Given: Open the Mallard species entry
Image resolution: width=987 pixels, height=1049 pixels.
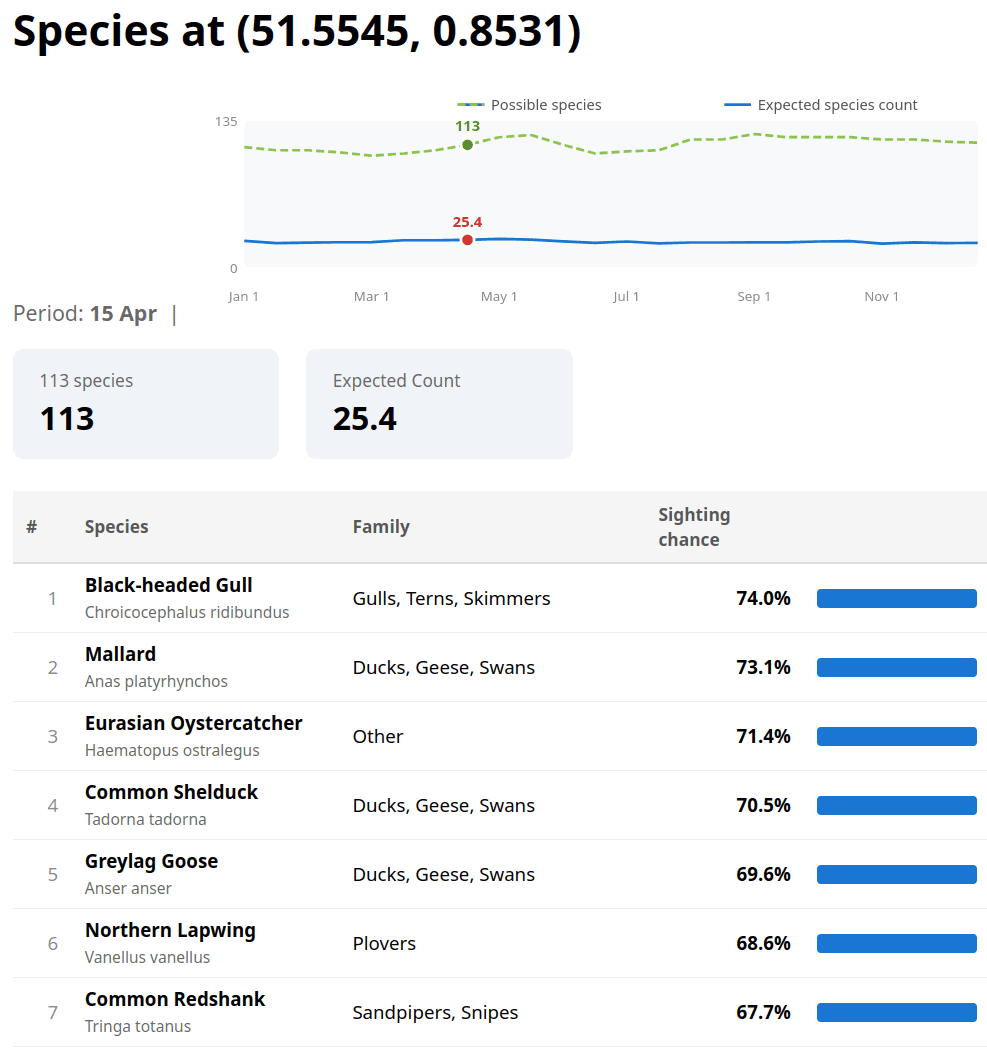Looking at the screenshot, I should coord(120,654).
